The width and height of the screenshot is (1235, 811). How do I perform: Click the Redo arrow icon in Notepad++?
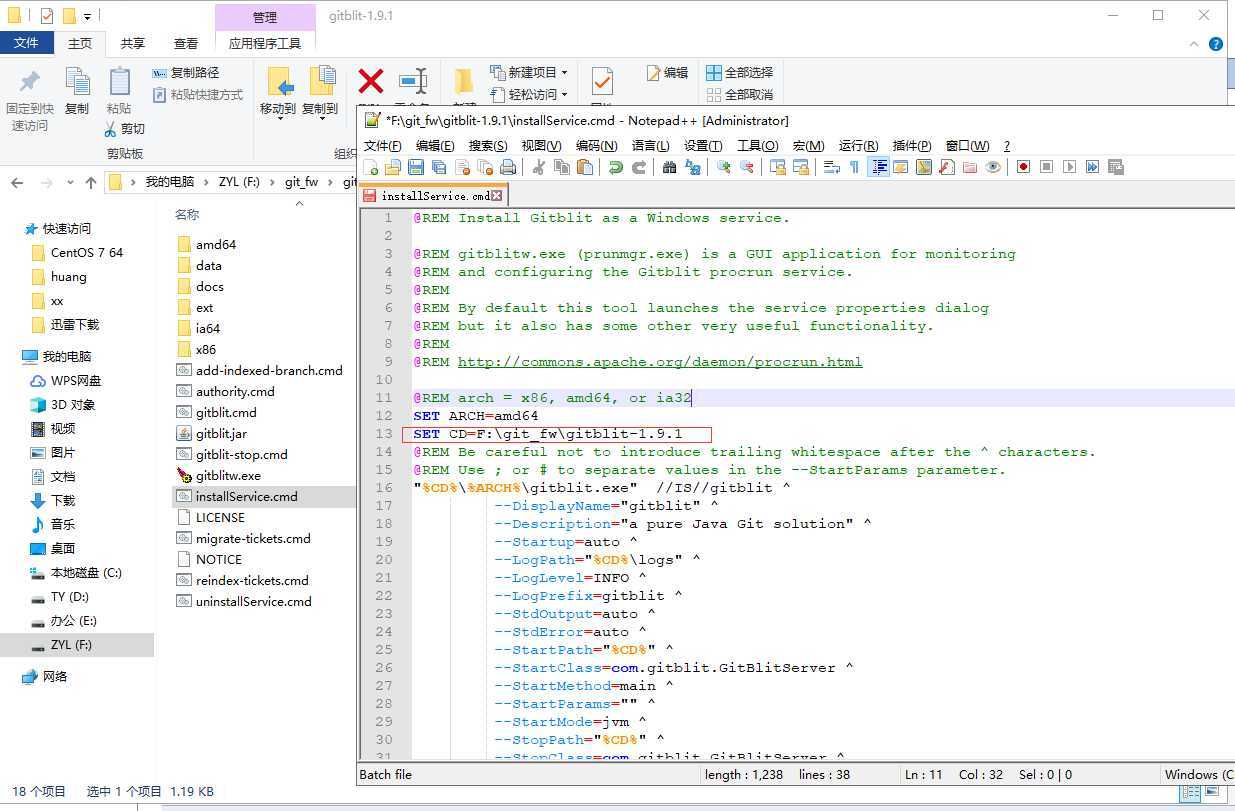(639, 167)
